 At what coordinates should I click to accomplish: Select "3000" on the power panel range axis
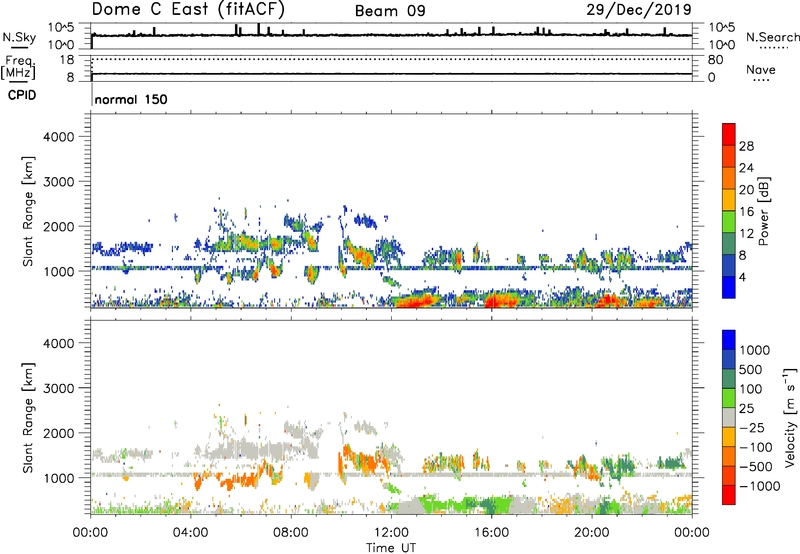[59, 182]
